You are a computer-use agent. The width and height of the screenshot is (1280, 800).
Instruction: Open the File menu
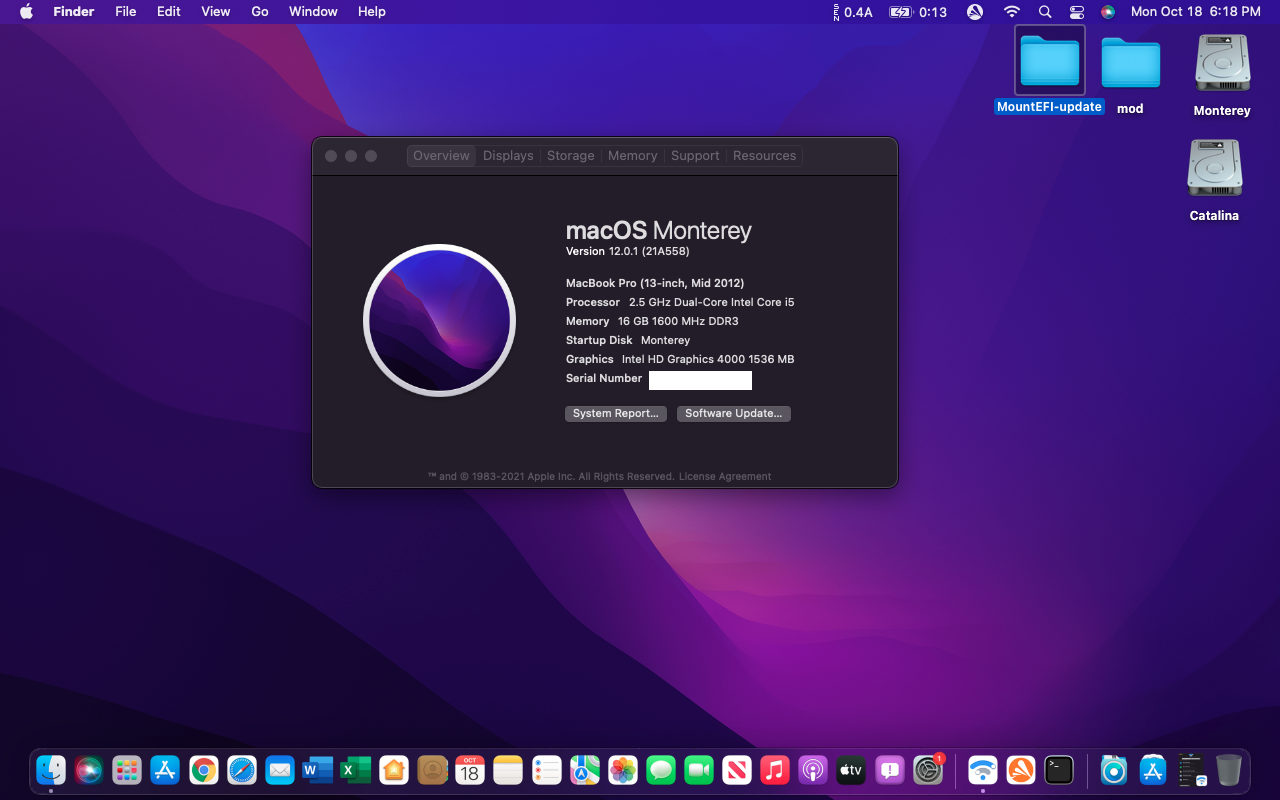pyautogui.click(x=125, y=12)
